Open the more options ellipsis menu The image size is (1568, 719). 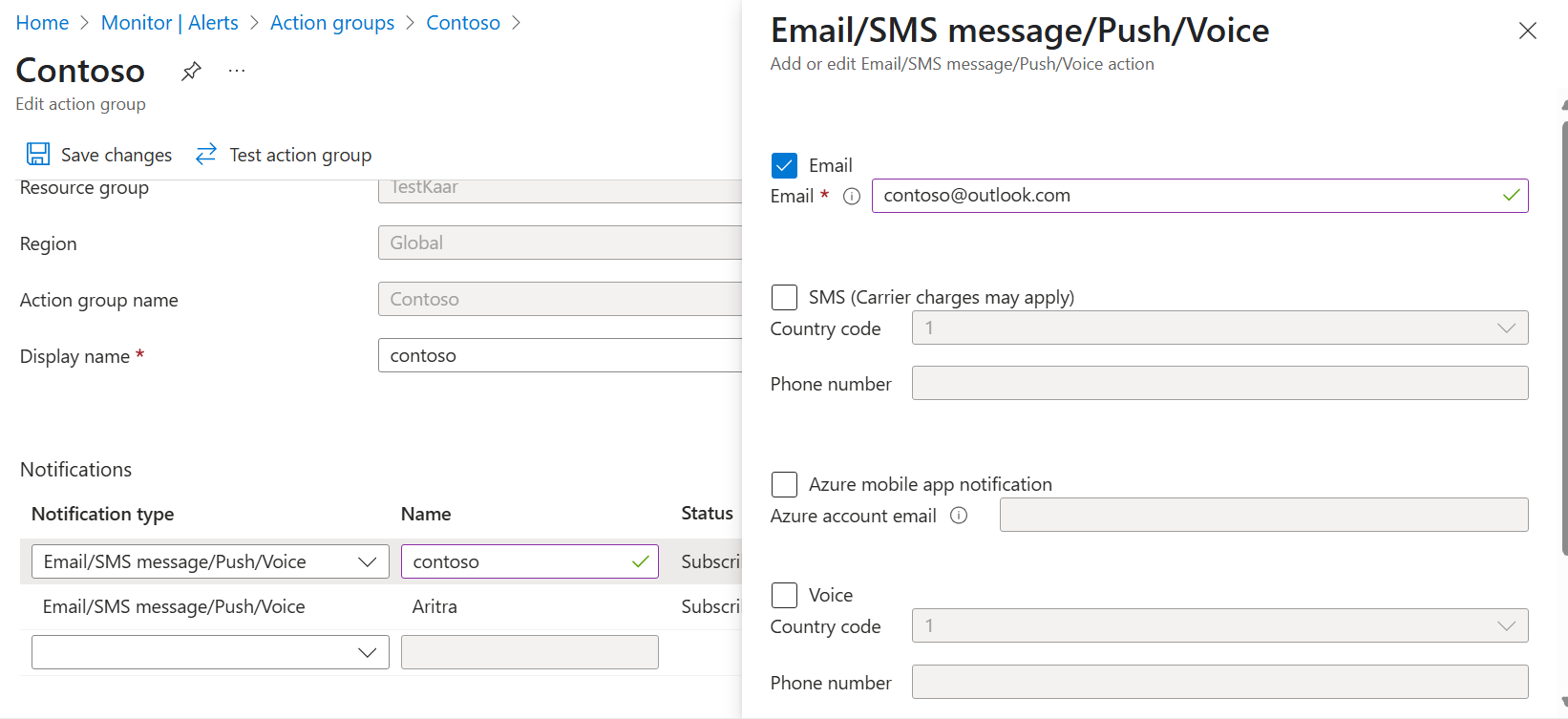[237, 71]
